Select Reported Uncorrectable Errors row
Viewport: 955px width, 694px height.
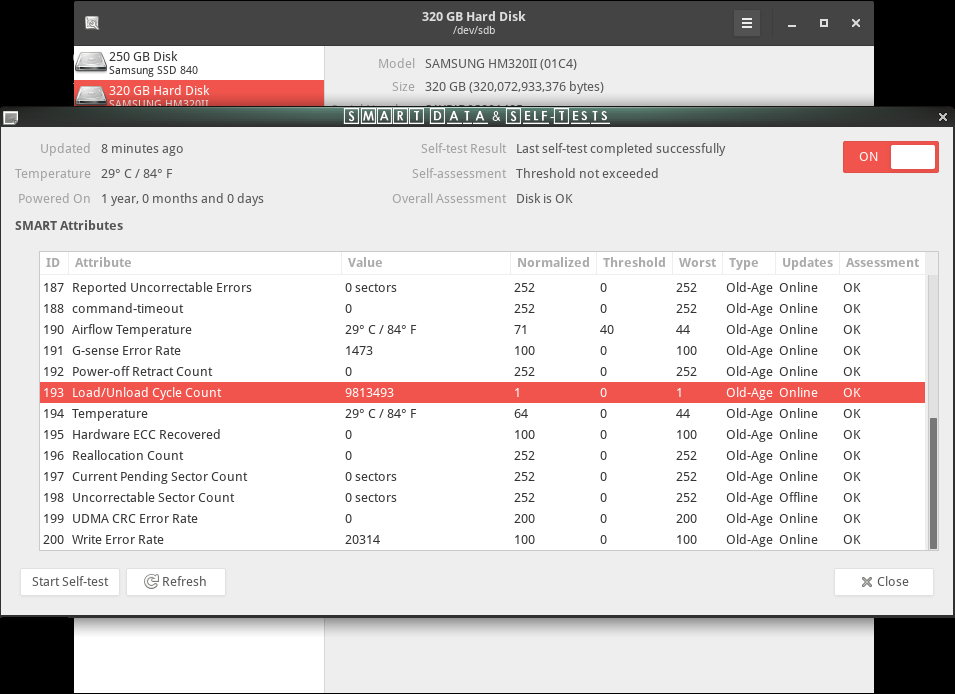point(482,288)
